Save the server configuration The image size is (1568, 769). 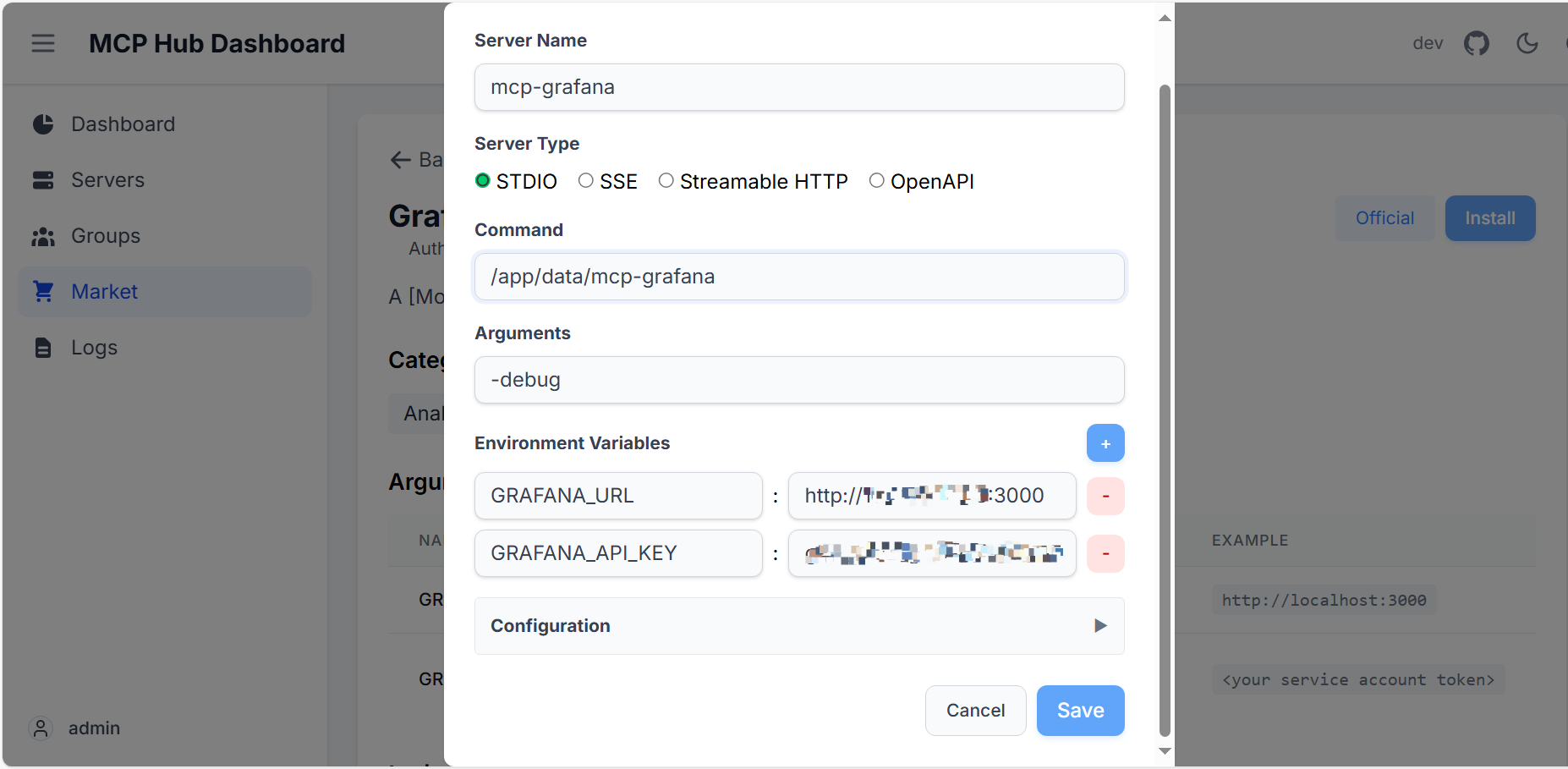(x=1080, y=711)
